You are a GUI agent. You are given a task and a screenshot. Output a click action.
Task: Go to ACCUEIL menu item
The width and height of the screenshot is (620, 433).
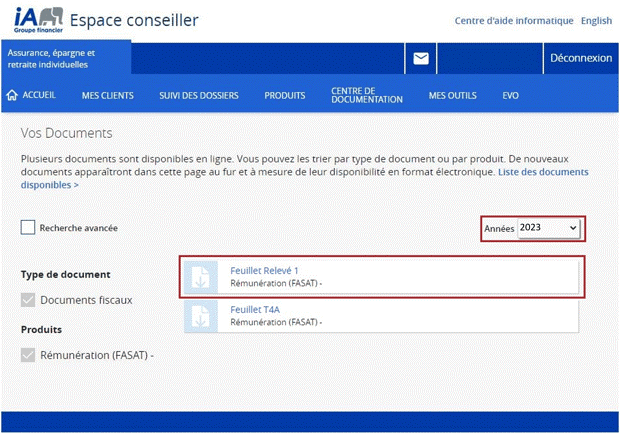[x=39, y=95]
